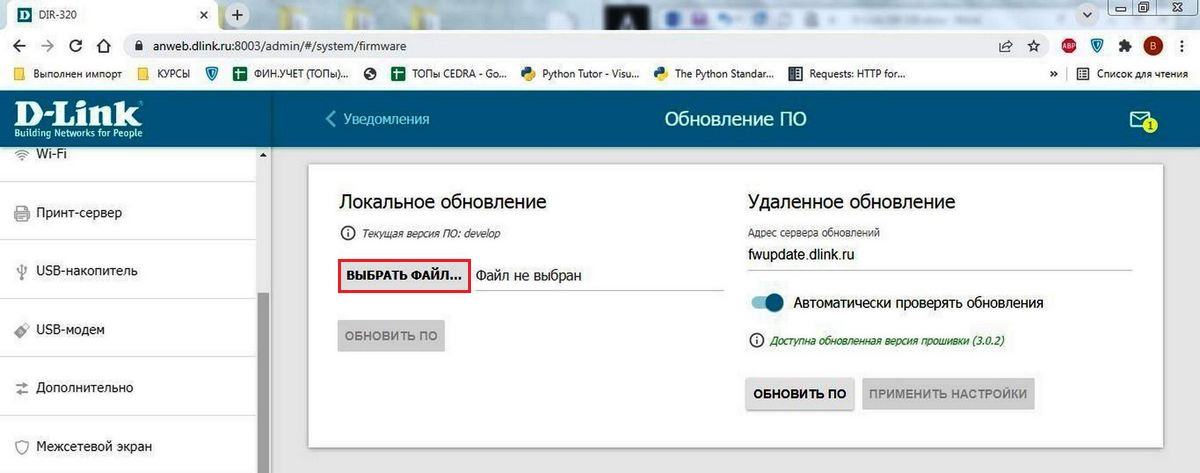This screenshot has height=473, width=1200.
Task: Click the globe bookmark icon
Action: coord(371,73)
